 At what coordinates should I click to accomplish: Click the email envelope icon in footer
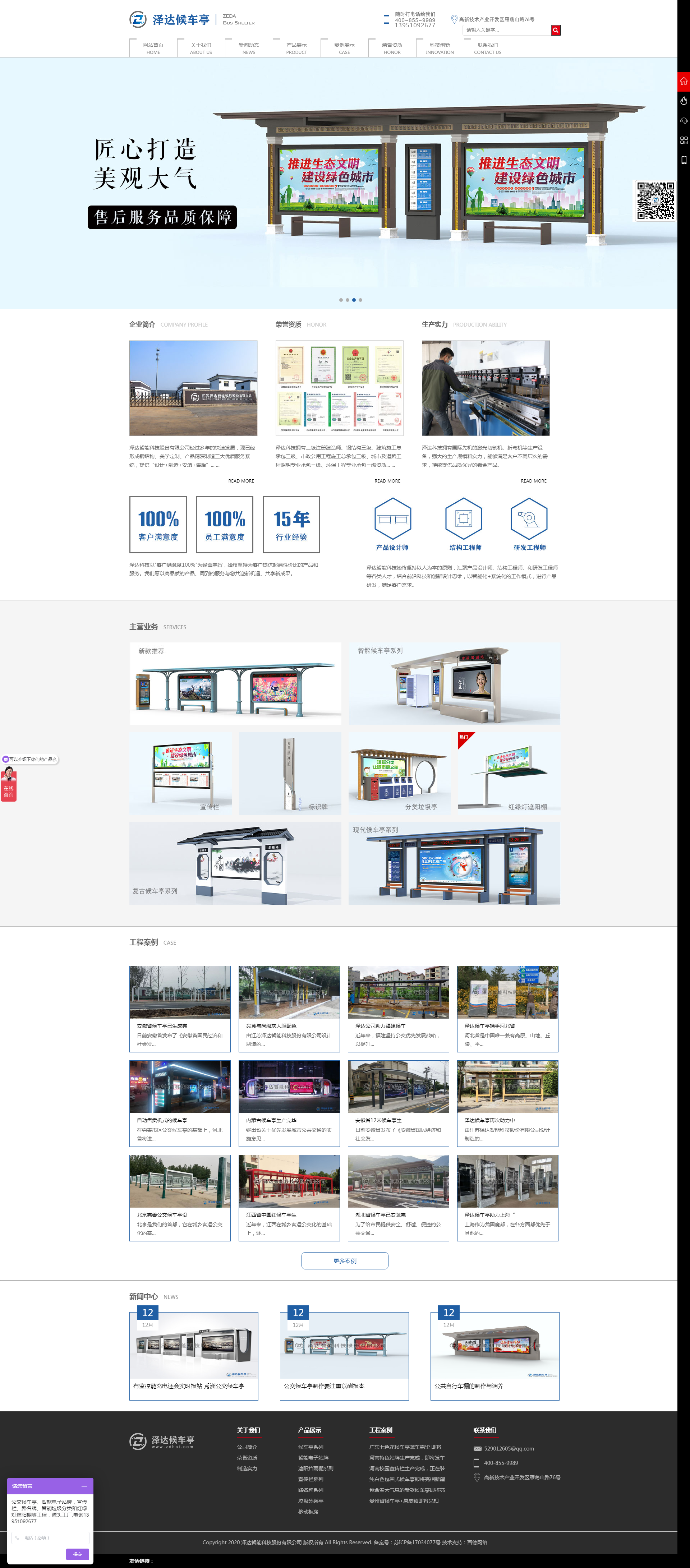pos(478,1449)
